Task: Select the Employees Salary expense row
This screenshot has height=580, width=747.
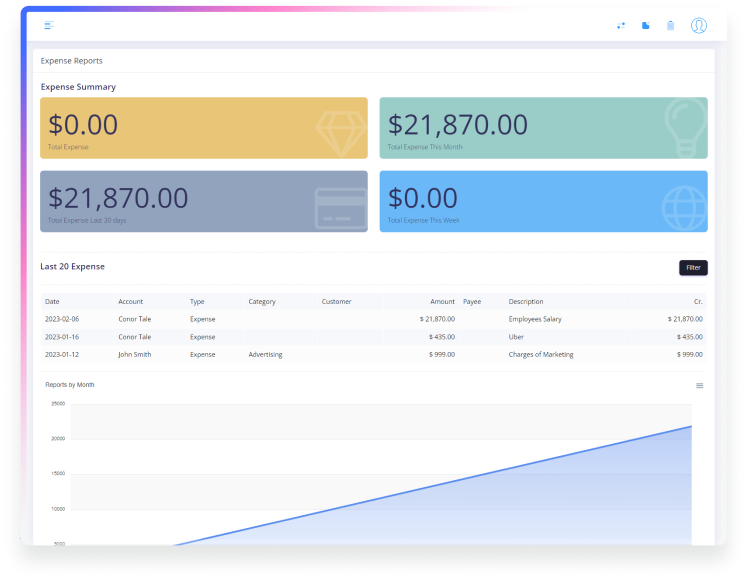Action: point(535,319)
